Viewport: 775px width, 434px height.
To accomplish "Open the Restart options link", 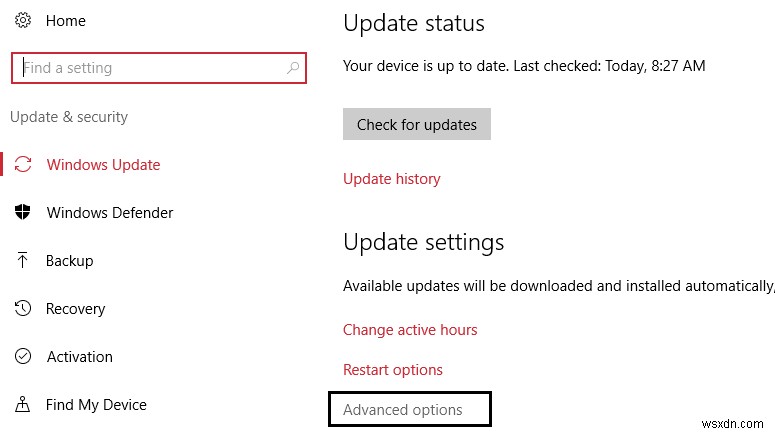I will coord(392,370).
